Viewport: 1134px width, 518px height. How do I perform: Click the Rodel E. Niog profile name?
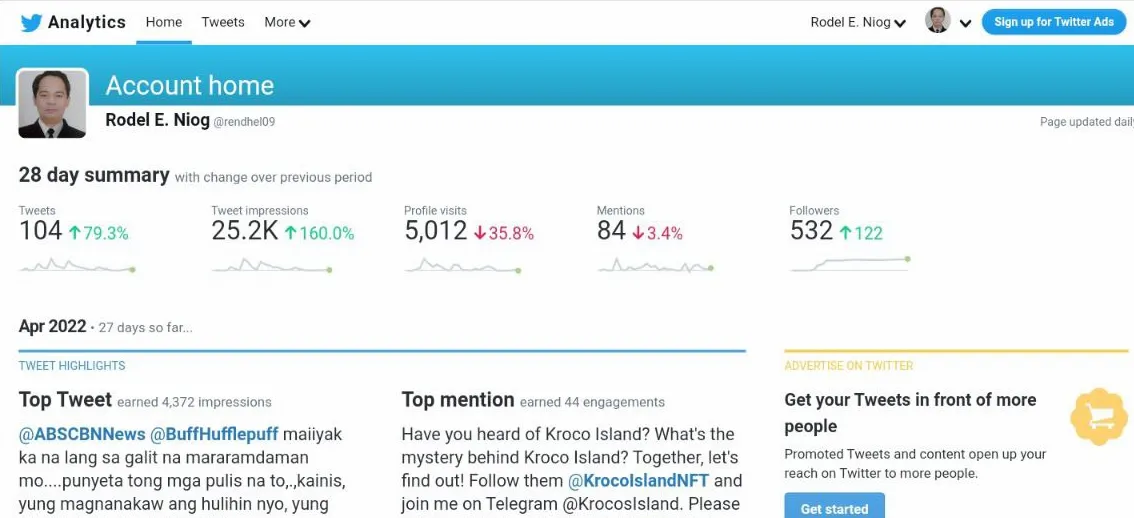[x=157, y=119]
